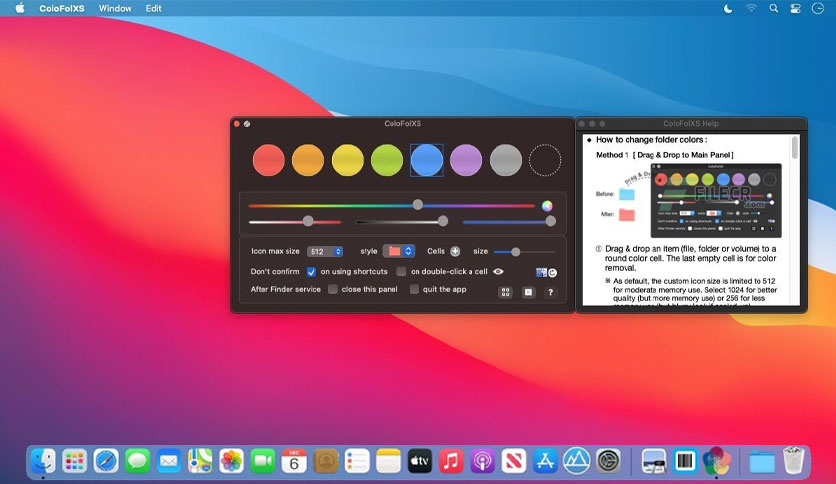836x484 pixels.
Task: Open Notes from the Dock
Action: point(388,461)
